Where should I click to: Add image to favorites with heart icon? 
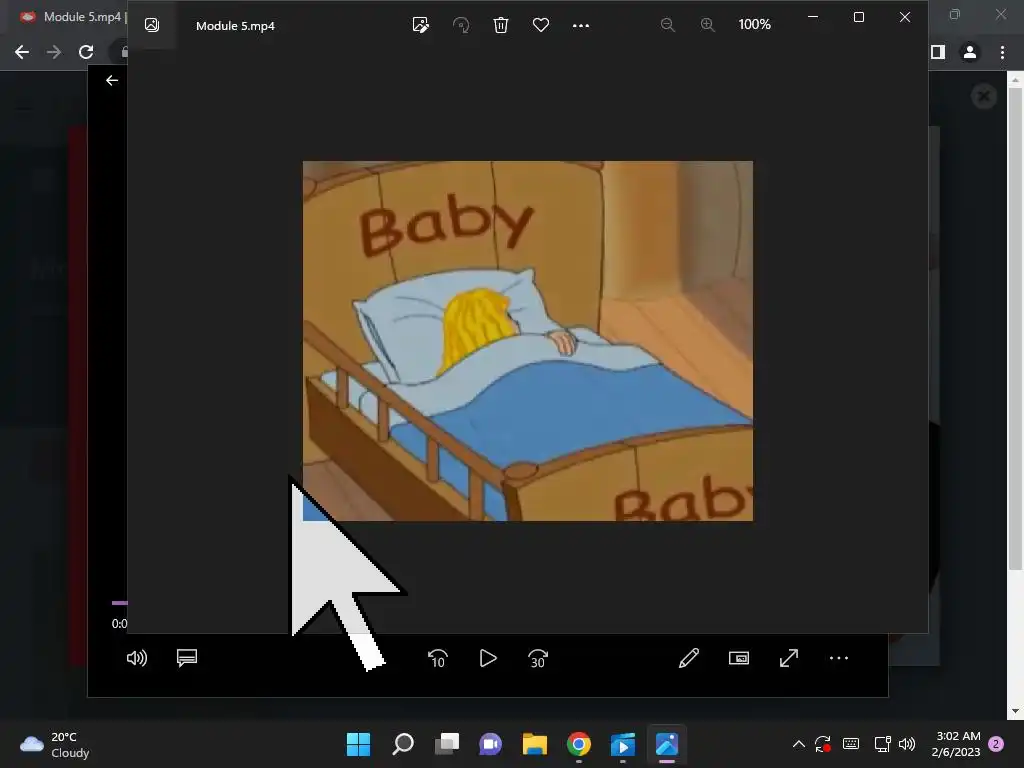(541, 25)
